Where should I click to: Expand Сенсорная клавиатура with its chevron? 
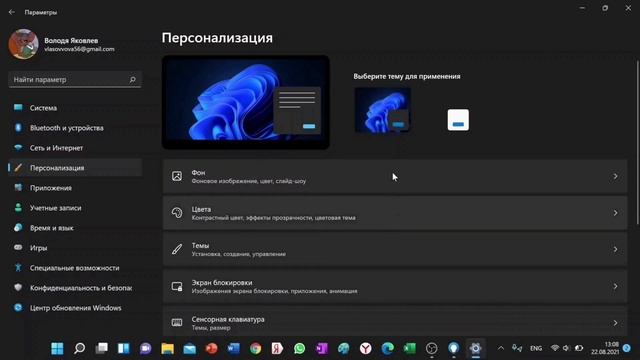click(615, 322)
